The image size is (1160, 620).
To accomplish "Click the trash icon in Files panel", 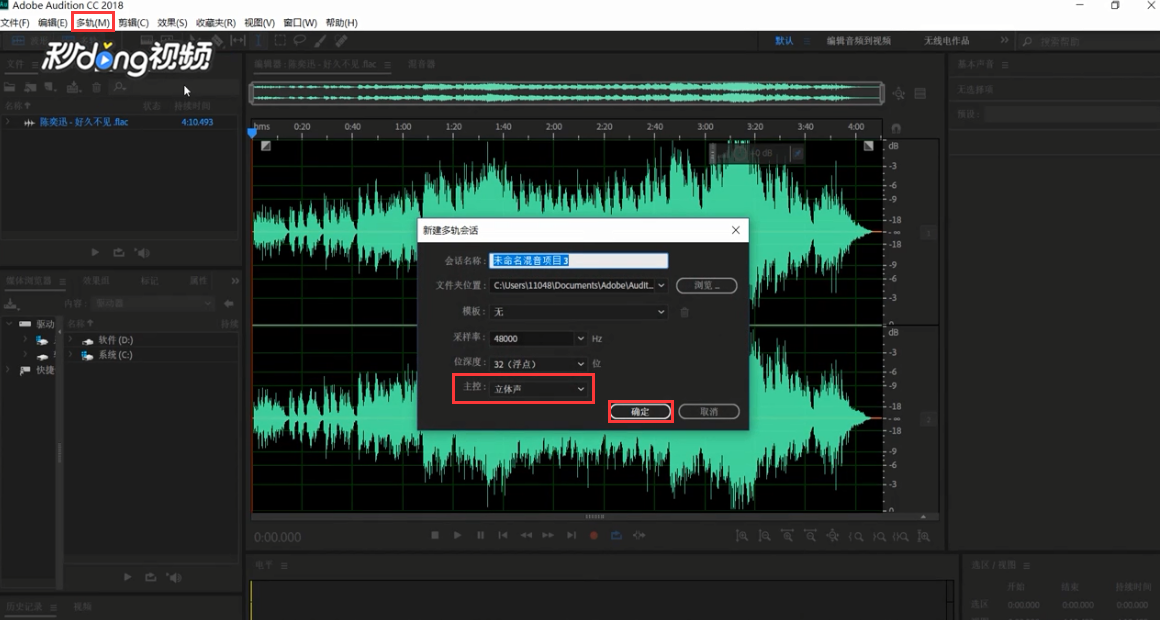I will 96,87.
